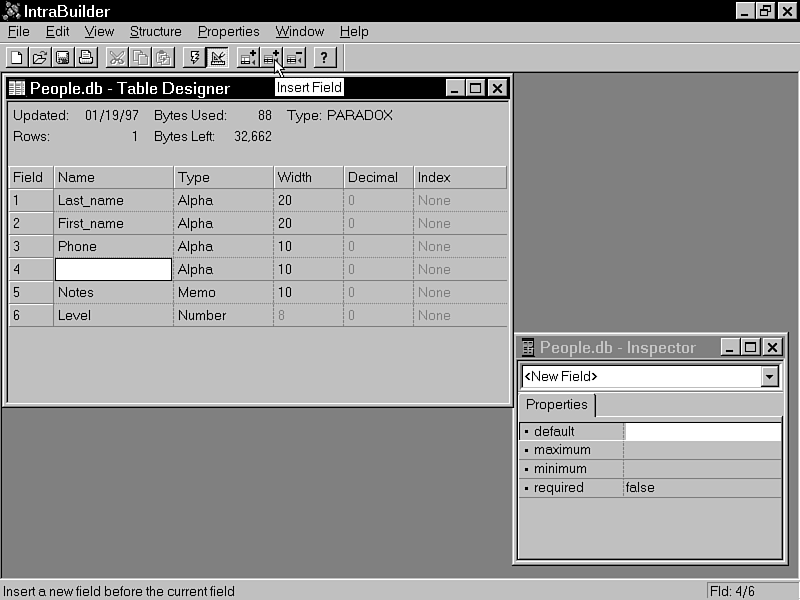Switch to the Properties tab in the Inspector
This screenshot has width=800, height=600.
[x=557, y=405]
